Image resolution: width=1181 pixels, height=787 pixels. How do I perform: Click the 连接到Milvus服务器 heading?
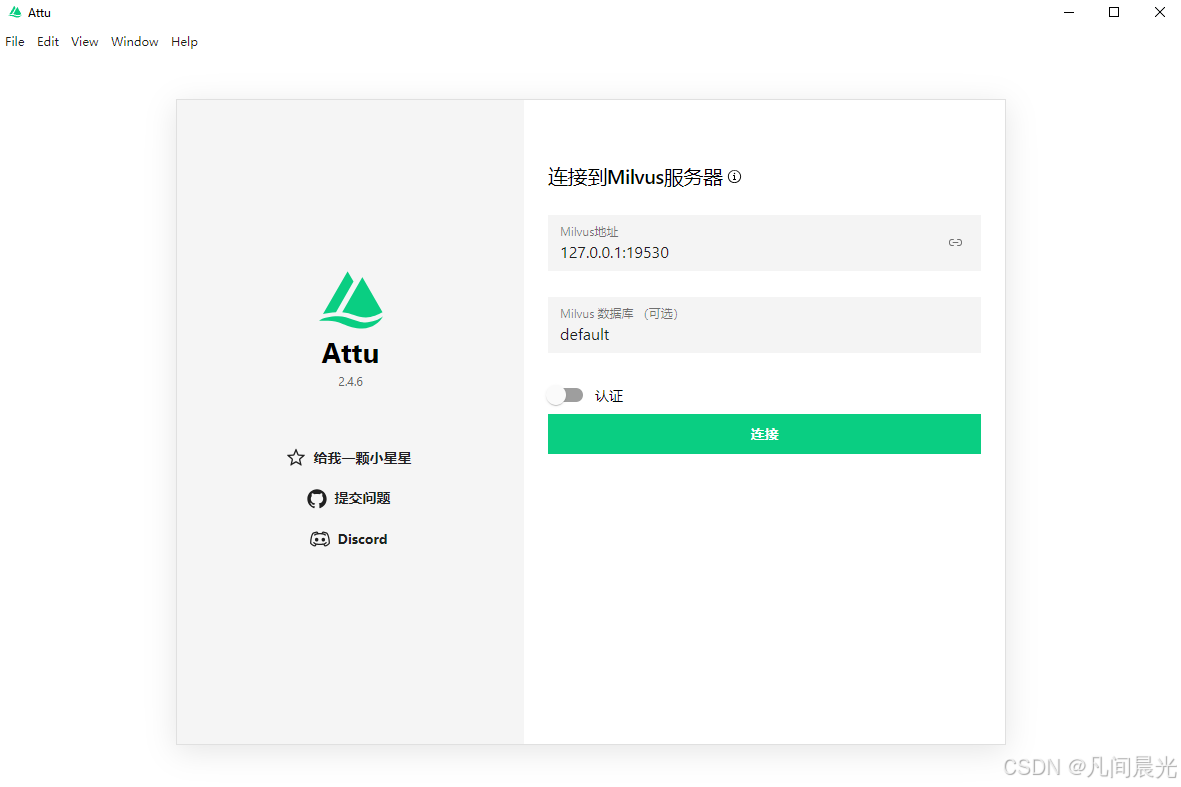point(635,178)
